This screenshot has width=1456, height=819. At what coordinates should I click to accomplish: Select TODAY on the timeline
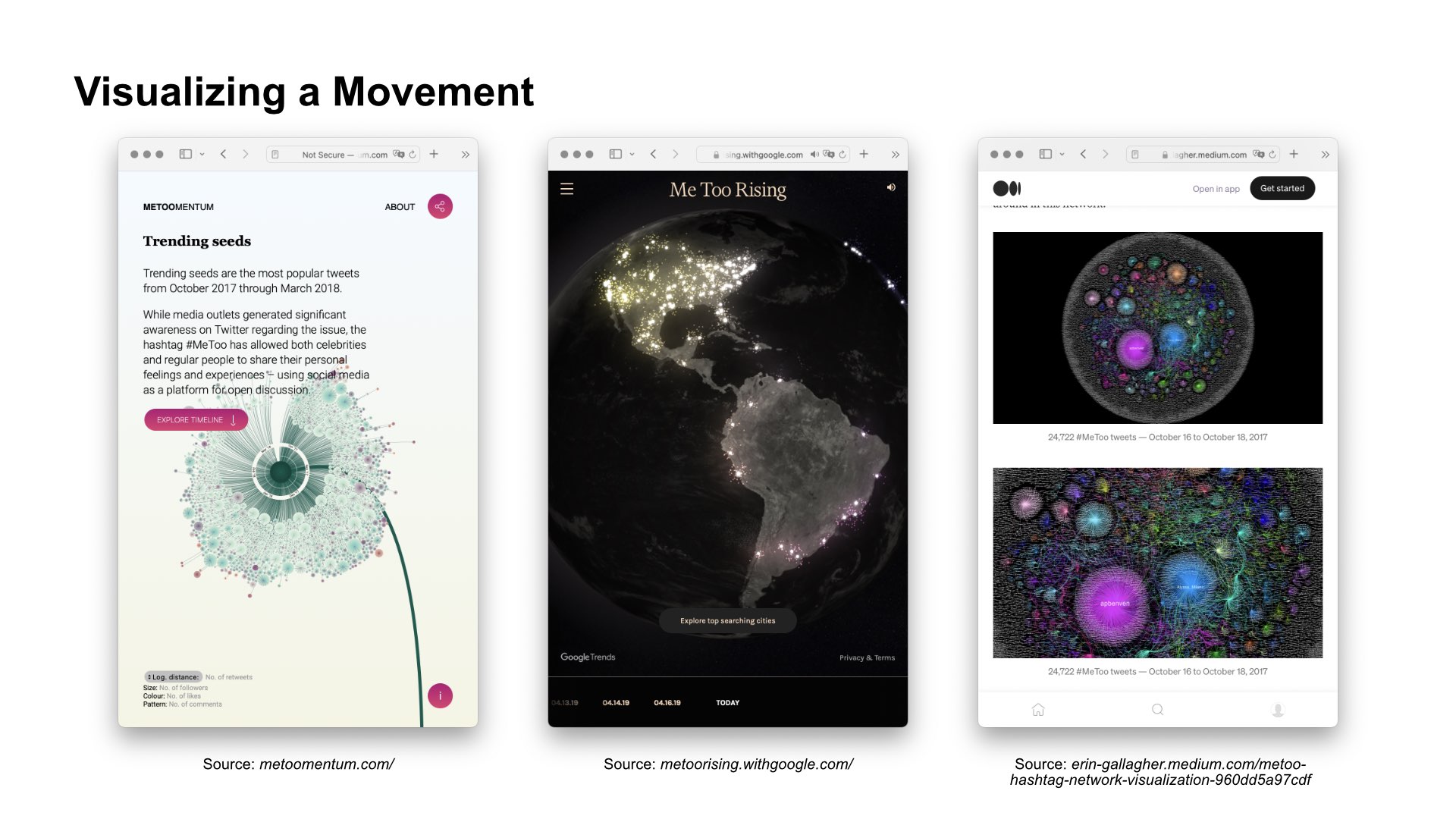pos(727,703)
